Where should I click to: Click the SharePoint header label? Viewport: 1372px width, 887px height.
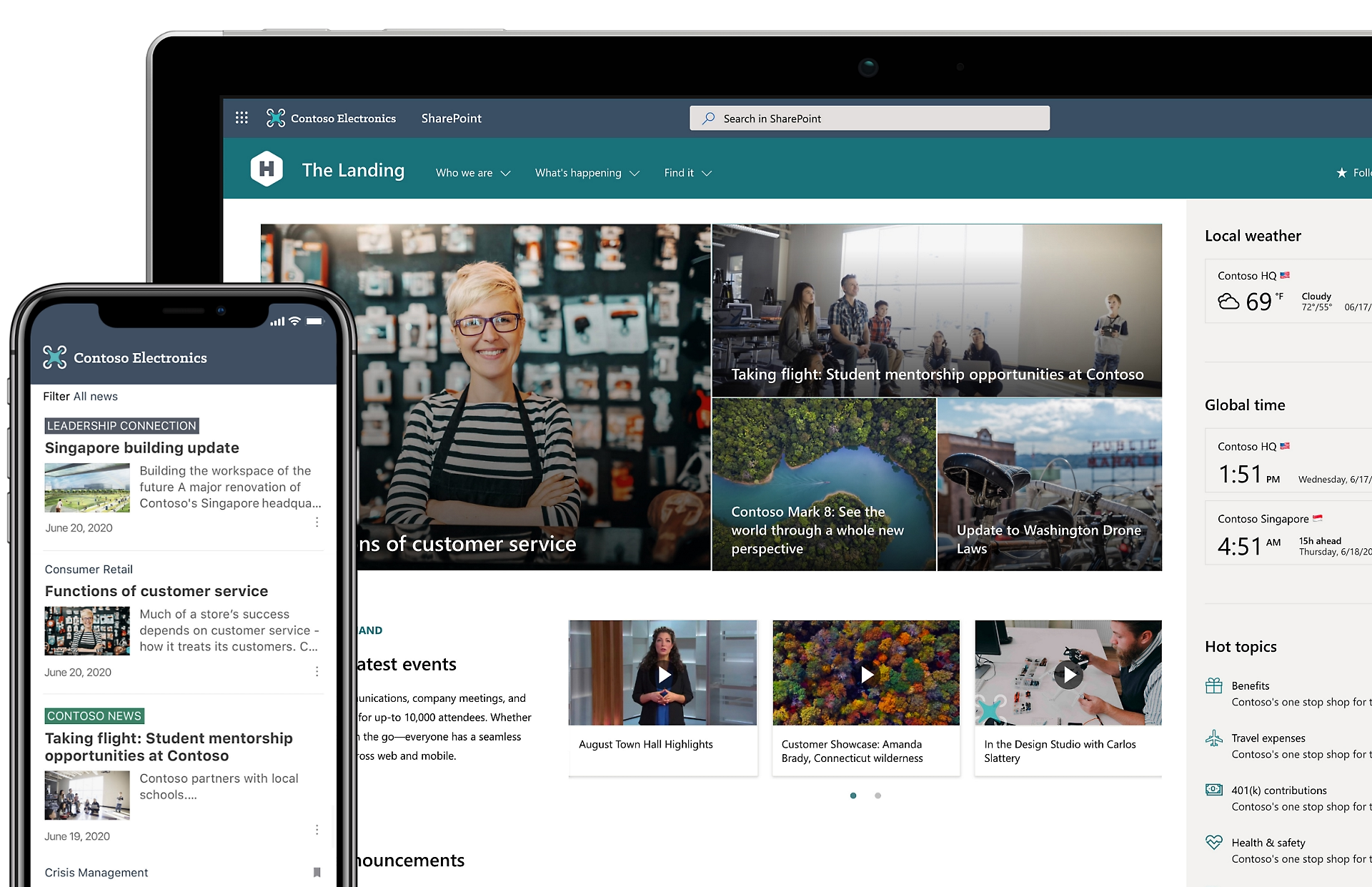[451, 118]
